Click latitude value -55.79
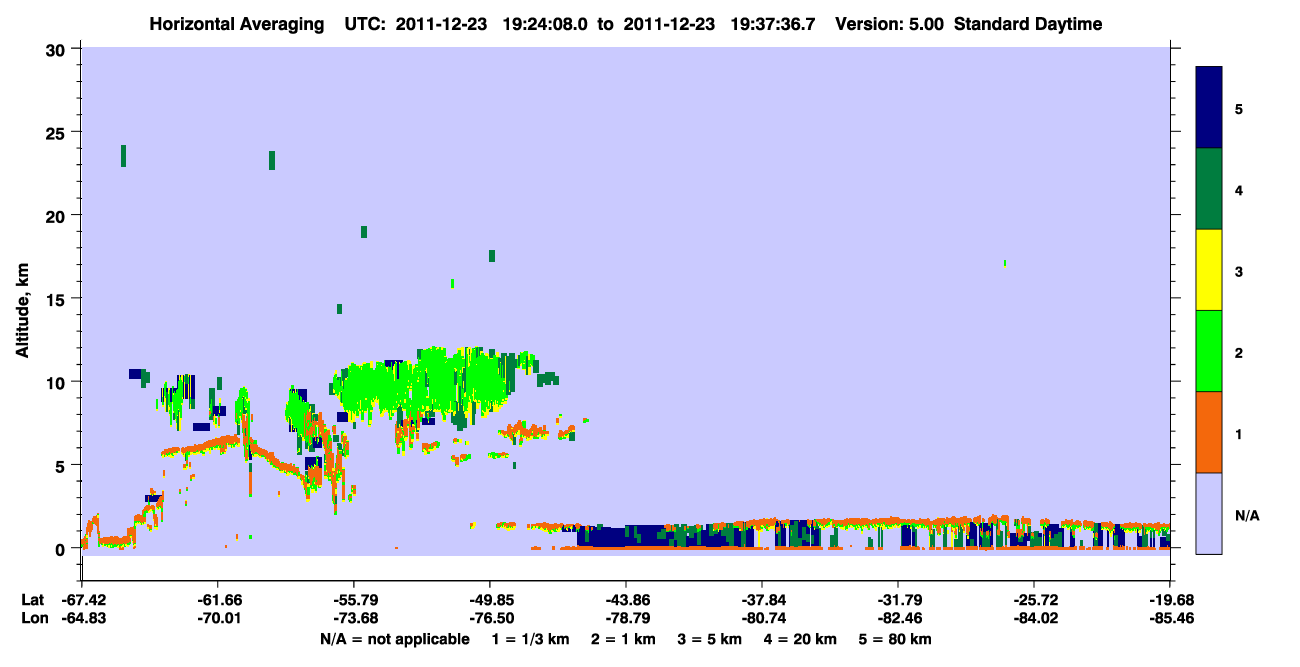The height and width of the screenshot is (667, 1300). [x=354, y=600]
